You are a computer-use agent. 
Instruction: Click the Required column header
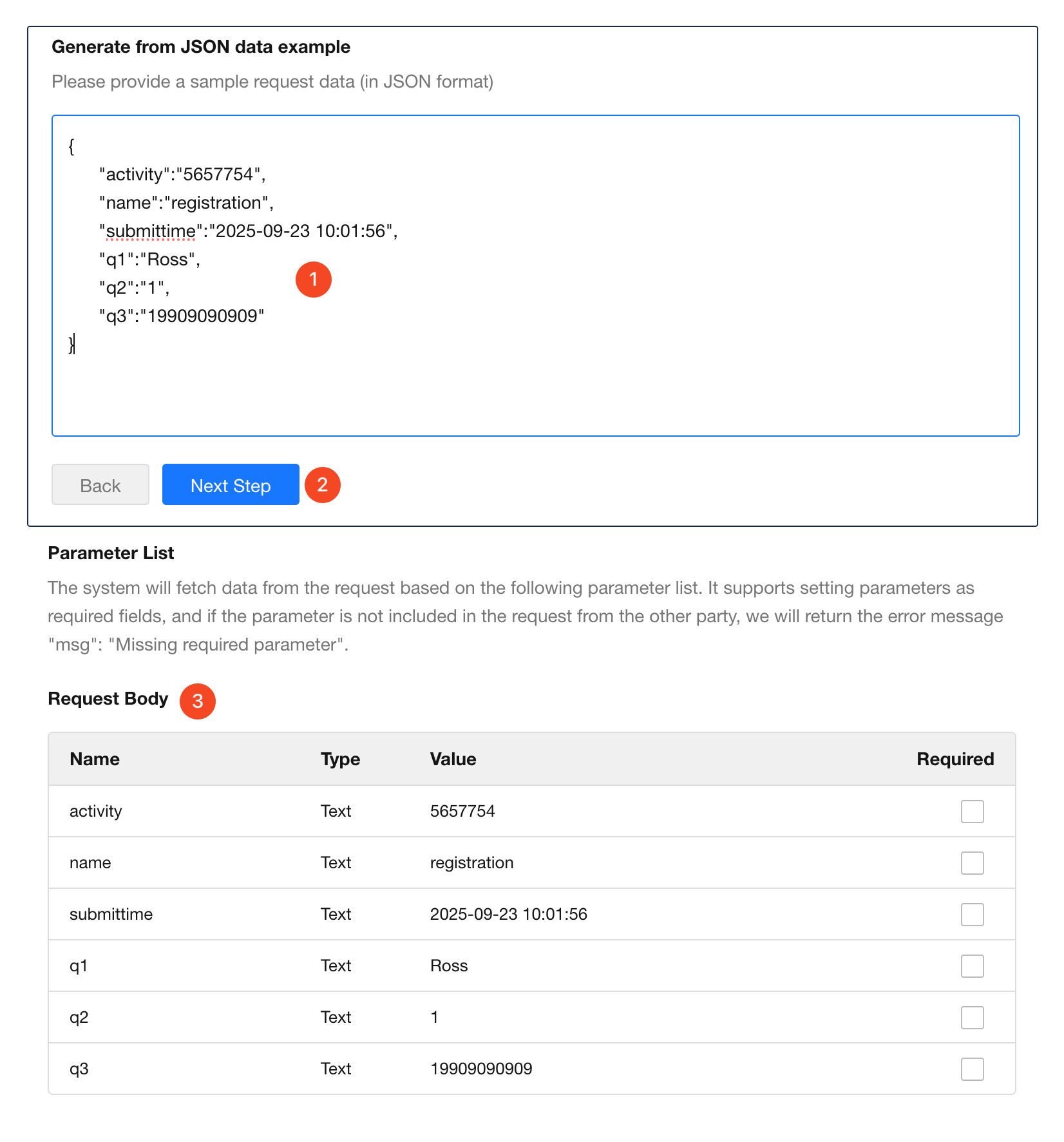(955, 759)
